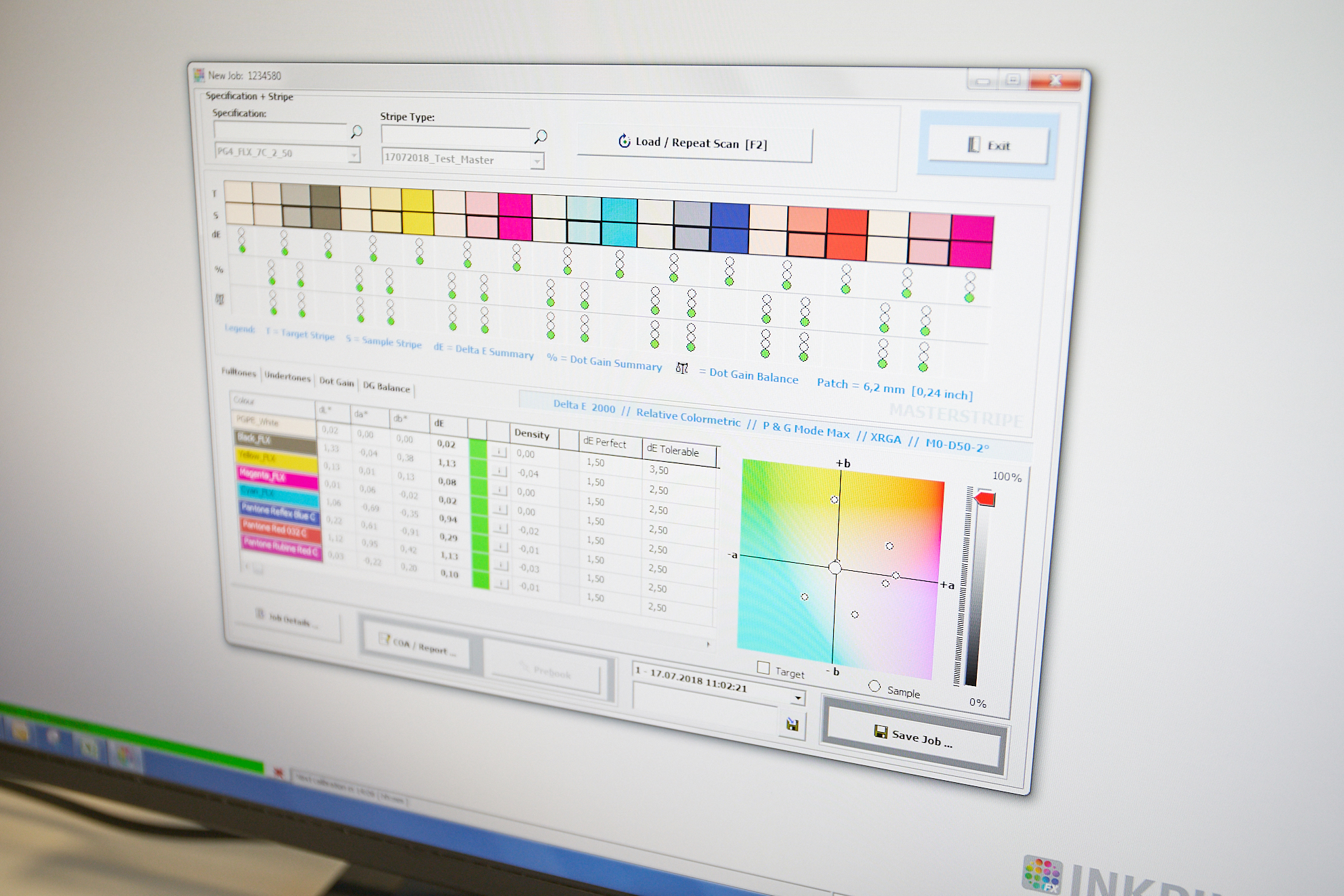Click the COA / Report button
Image resolution: width=1344 pixels, height=896 pixels.
[417, 645]
